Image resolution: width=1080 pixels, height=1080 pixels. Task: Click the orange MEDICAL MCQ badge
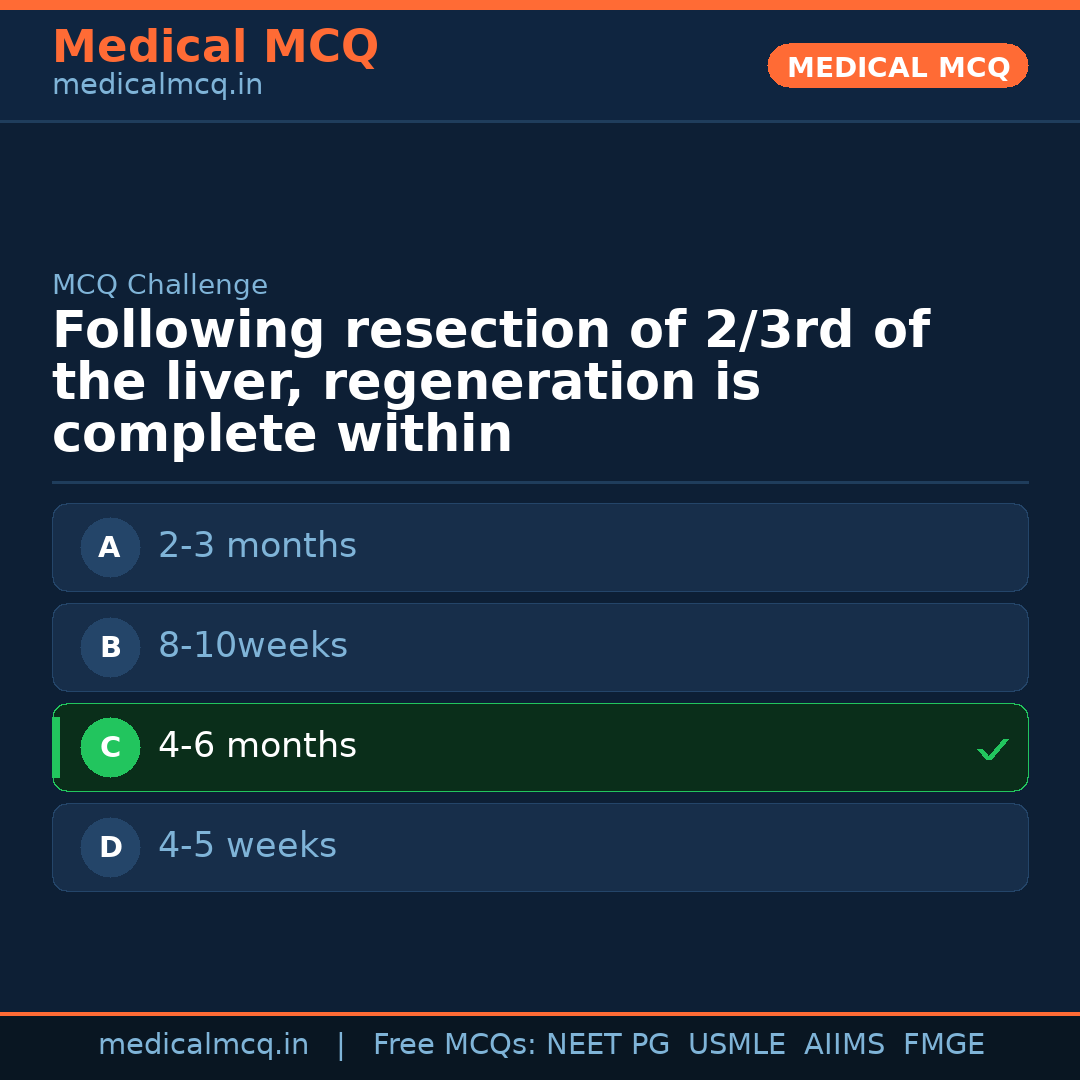[x=897, y=66]
